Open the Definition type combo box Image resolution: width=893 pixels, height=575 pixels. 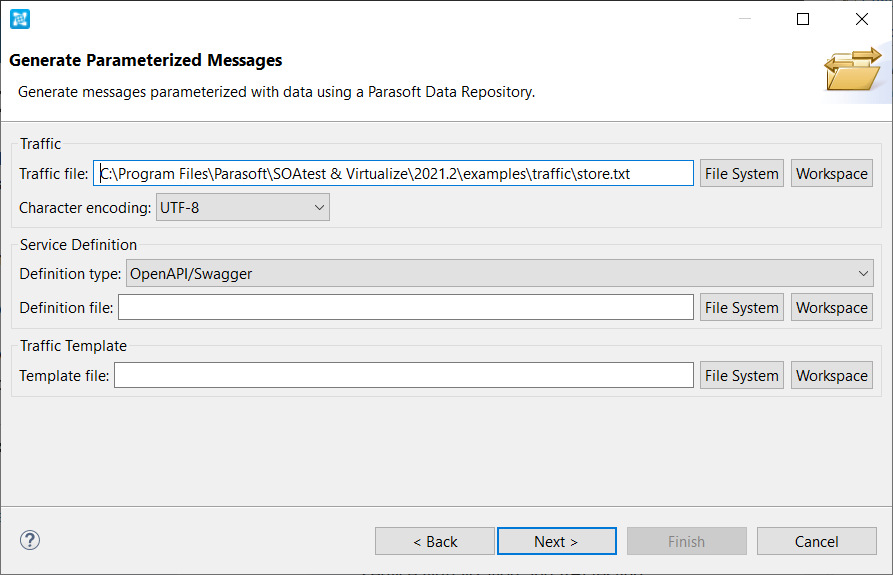coord(499,273)
